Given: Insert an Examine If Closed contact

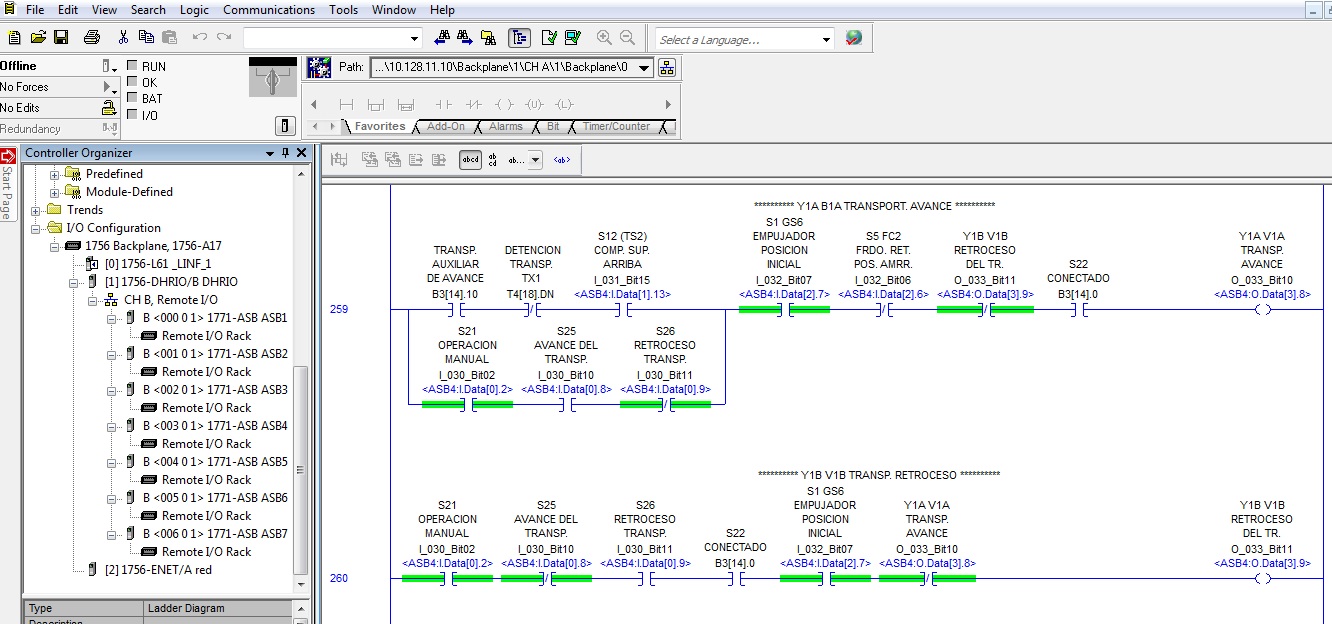Looking at the screenshot, I should [x=442, y=104].
